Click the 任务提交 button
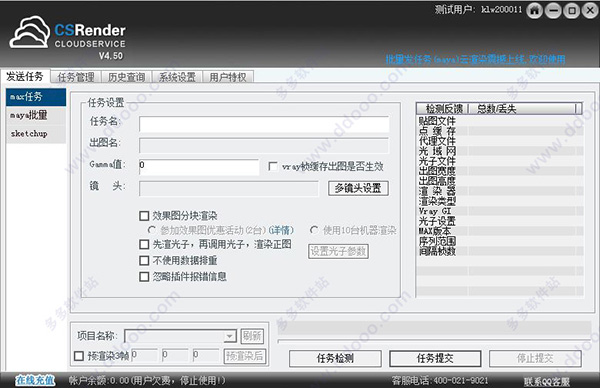Screen dimensions: 600x388 435,359
